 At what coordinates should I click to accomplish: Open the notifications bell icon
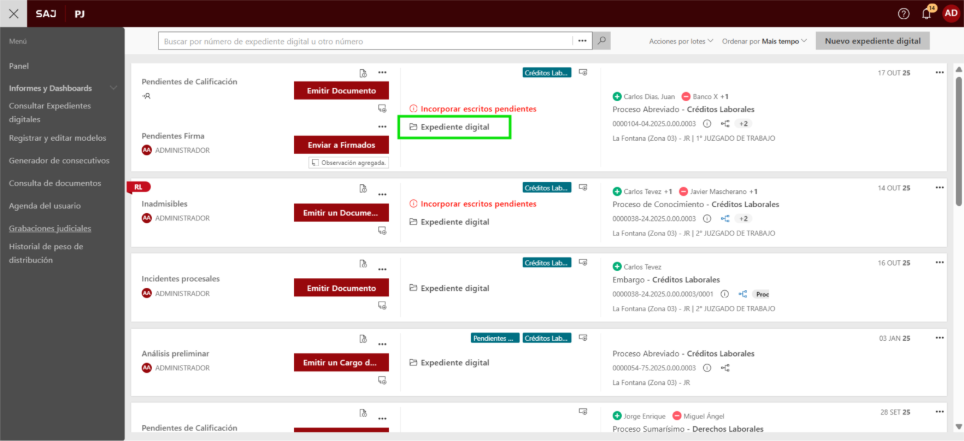(927, 13)
